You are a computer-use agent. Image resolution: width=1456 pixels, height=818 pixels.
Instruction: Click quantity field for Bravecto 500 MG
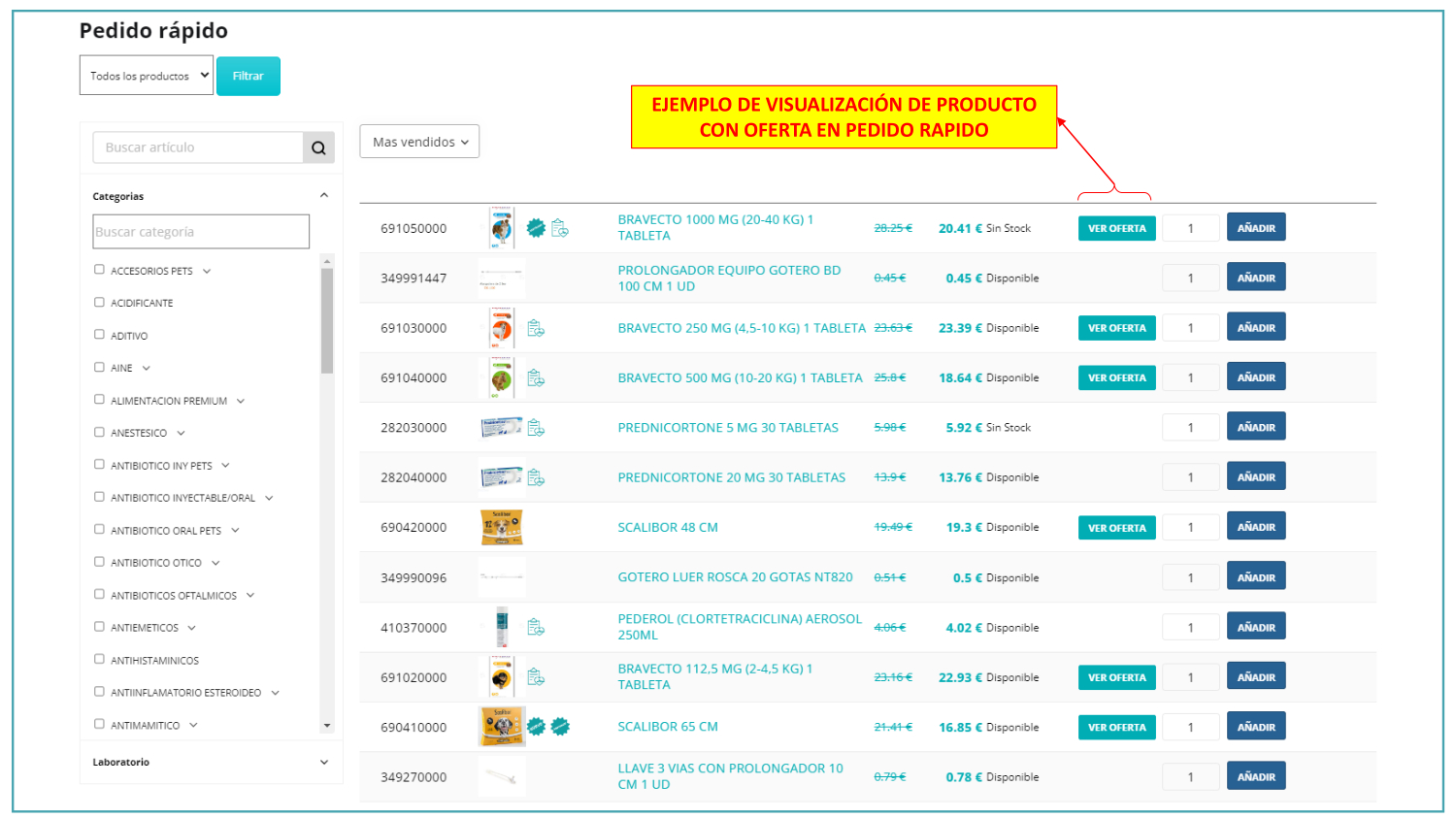coord(1191,378)
